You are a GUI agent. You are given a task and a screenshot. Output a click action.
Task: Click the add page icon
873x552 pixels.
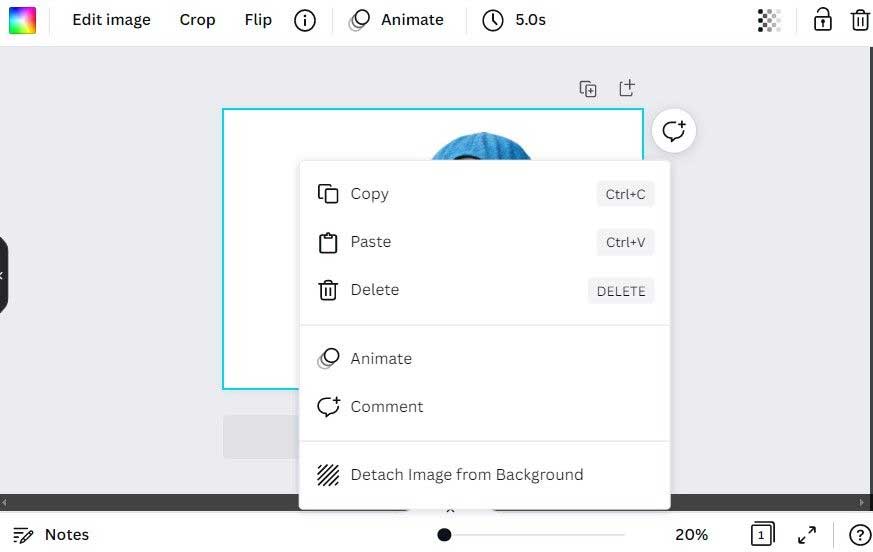626,88
